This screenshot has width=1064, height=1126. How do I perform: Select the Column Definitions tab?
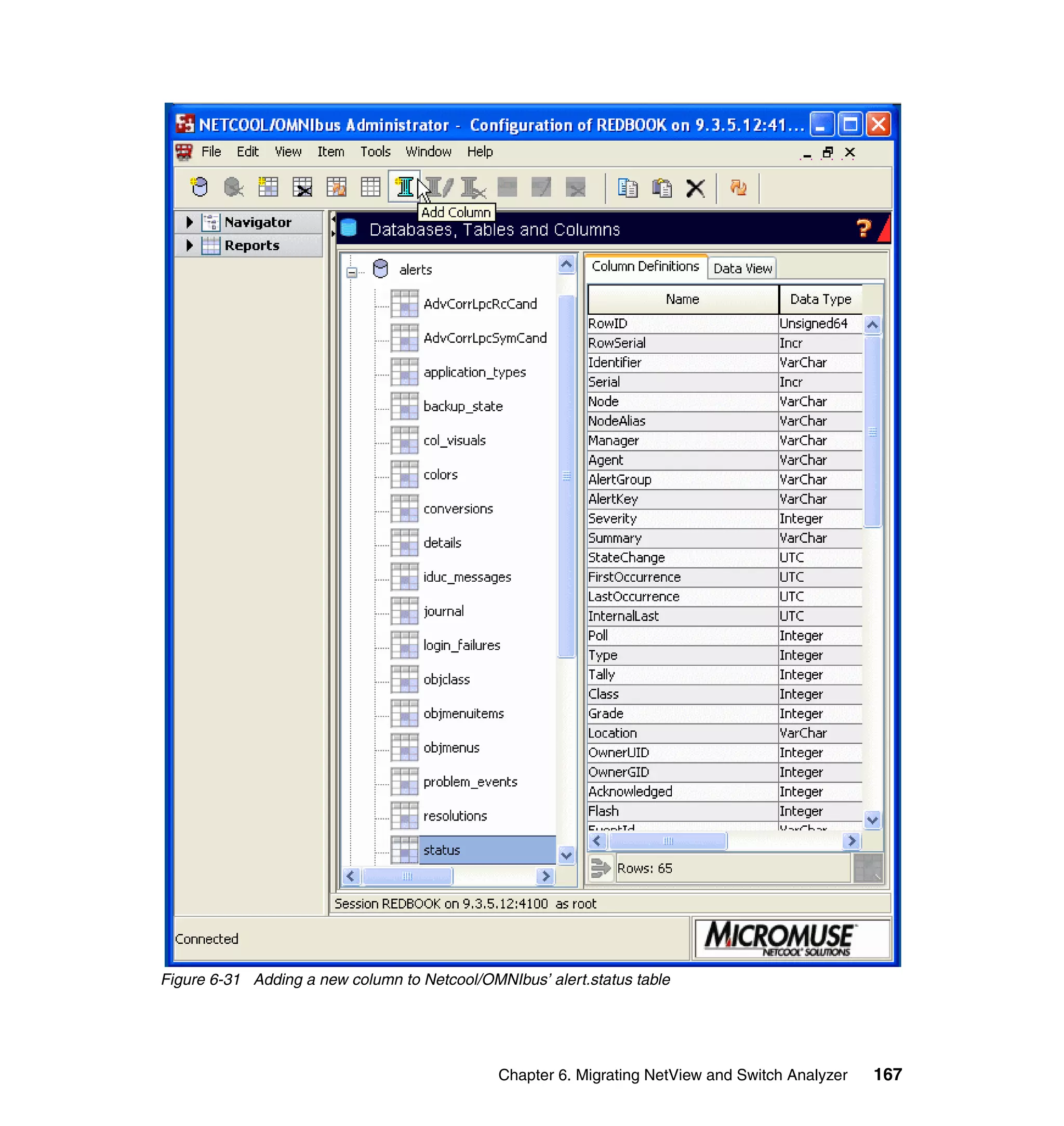(645, 266)
